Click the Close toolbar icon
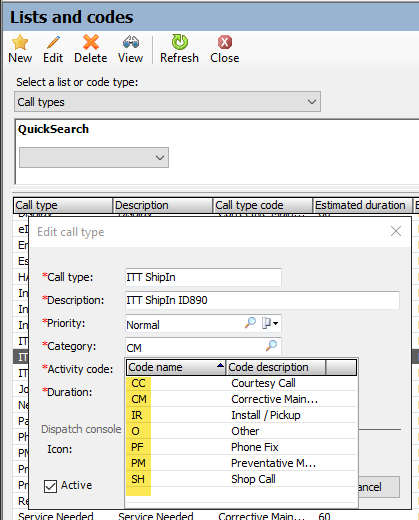The image size is (419, 520). click(225, 42)
